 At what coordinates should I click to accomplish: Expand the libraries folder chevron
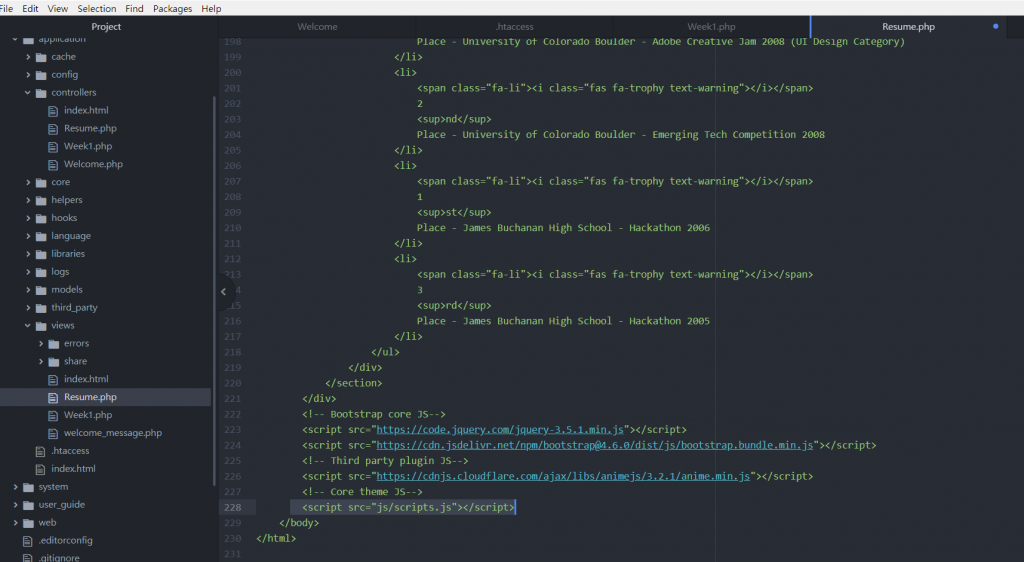pyautogui.click(x=28, y=254)
